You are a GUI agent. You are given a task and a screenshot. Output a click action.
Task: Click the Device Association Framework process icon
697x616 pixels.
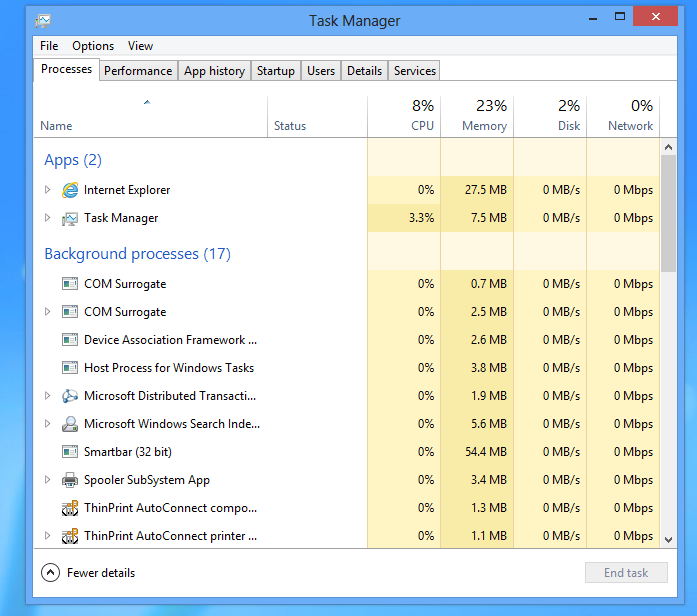tap(70, 340)
